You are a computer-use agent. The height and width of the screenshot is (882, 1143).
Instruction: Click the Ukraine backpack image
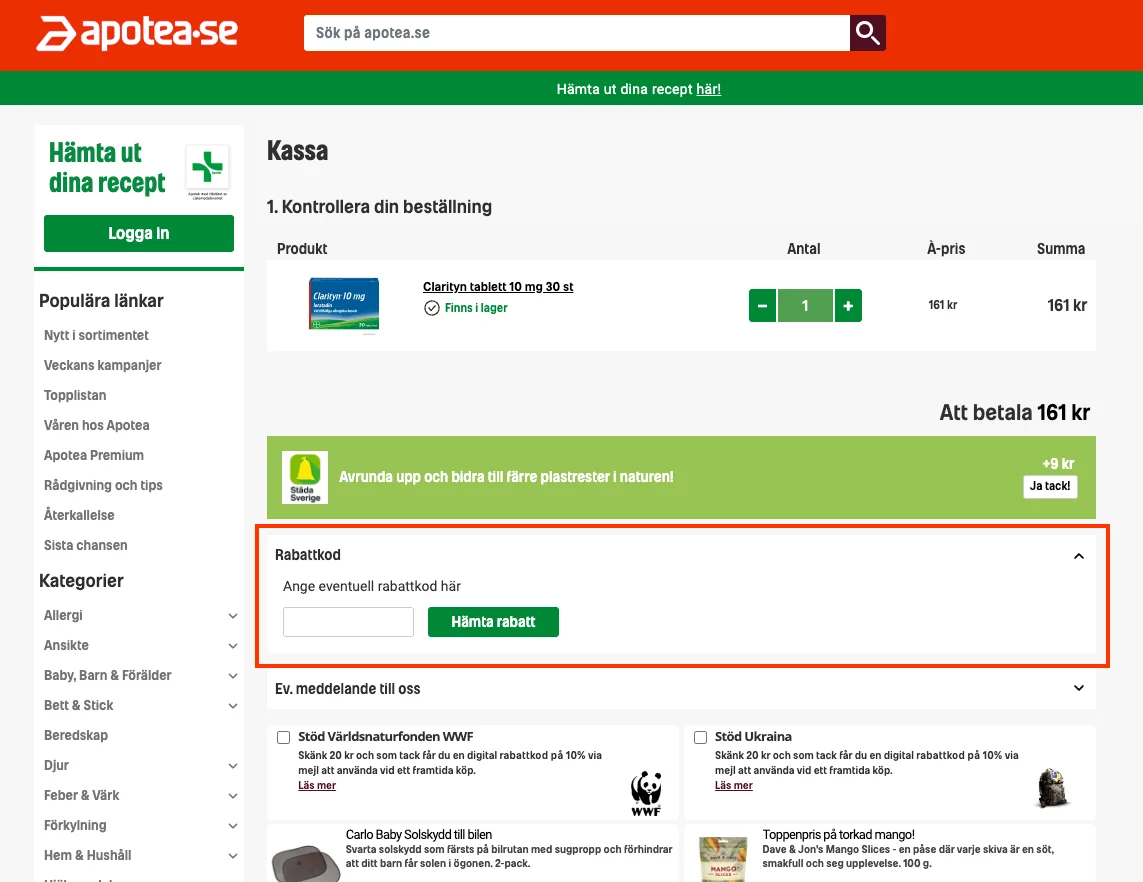pos(1053,787)
